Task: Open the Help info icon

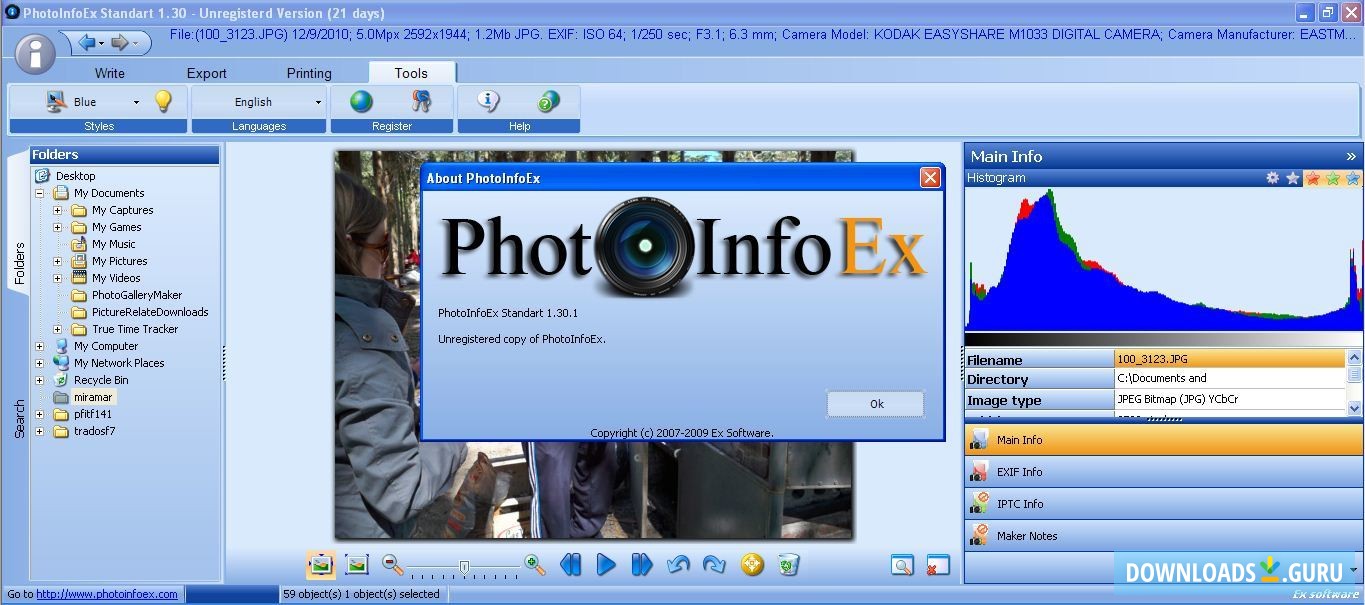Action: coord(487,100)
